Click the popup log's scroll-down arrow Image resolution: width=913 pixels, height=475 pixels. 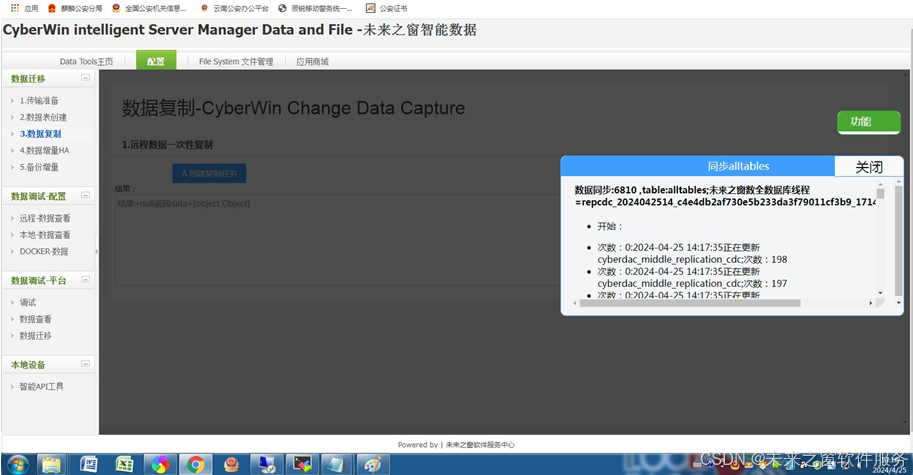tap(880, 293)
